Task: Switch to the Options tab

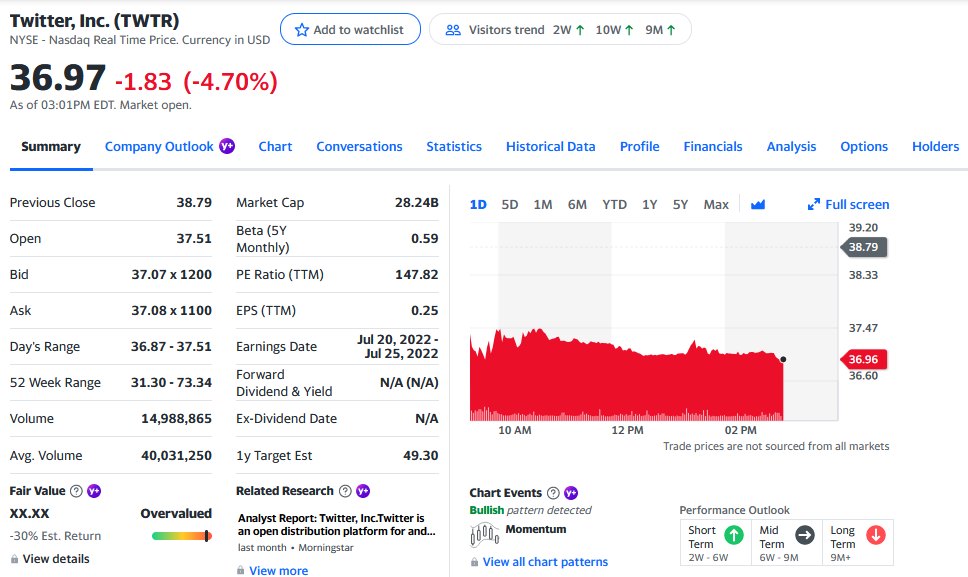Action: tap(864, 147)
